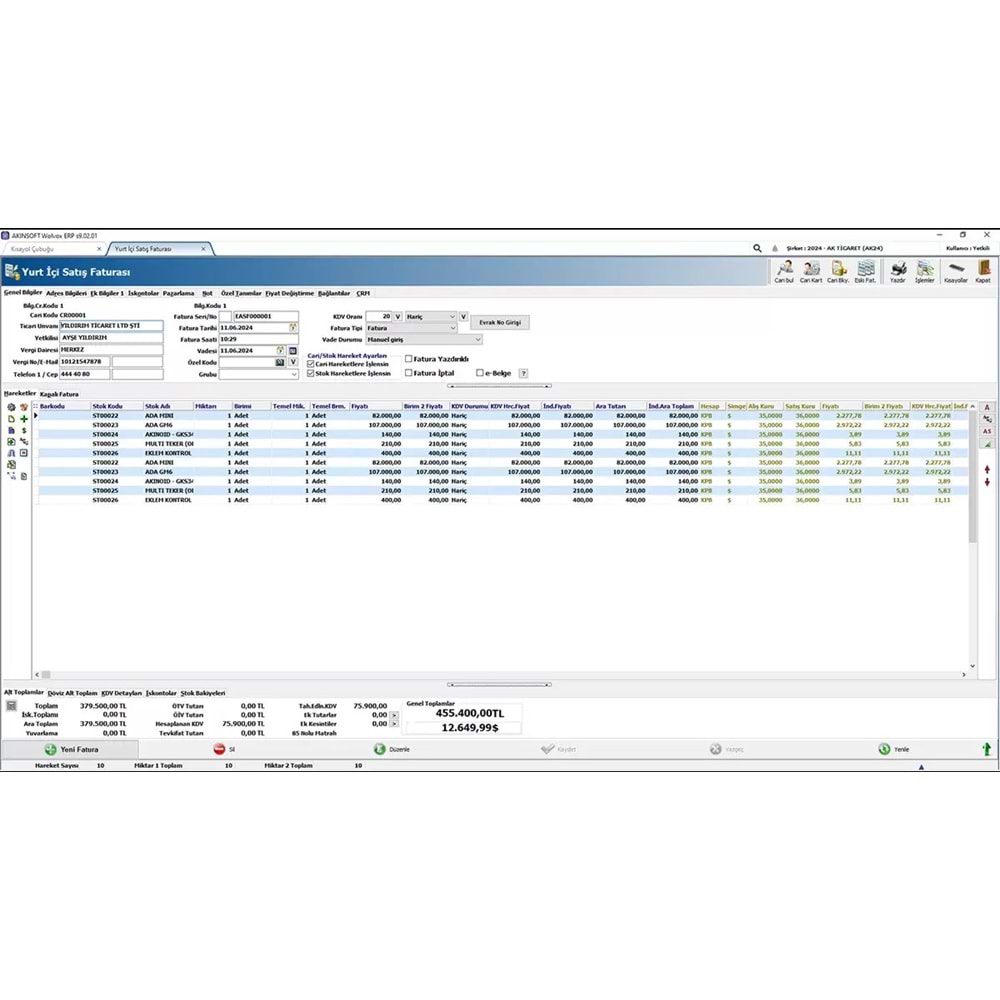Click the Sil delete button
The width and height of the screenshot is (1000, 1000).
click(x=224, y=749)
